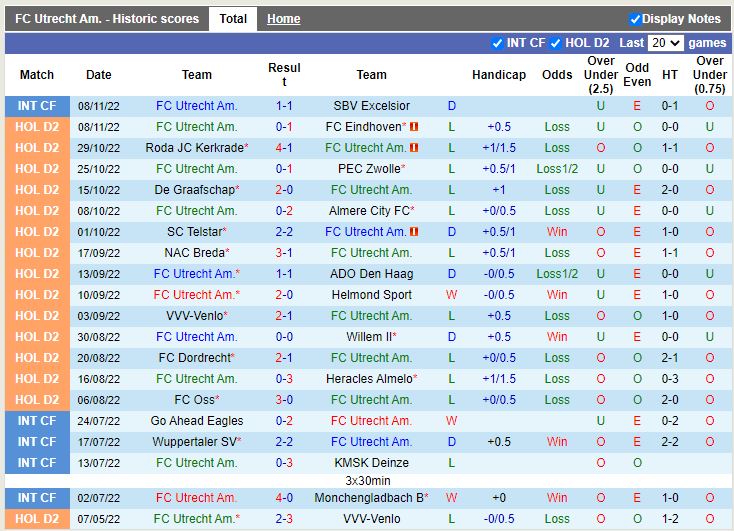Screen dimensions: 734x531
Task: Click red card icon in SC Telstar row
Action: [414, 232]
